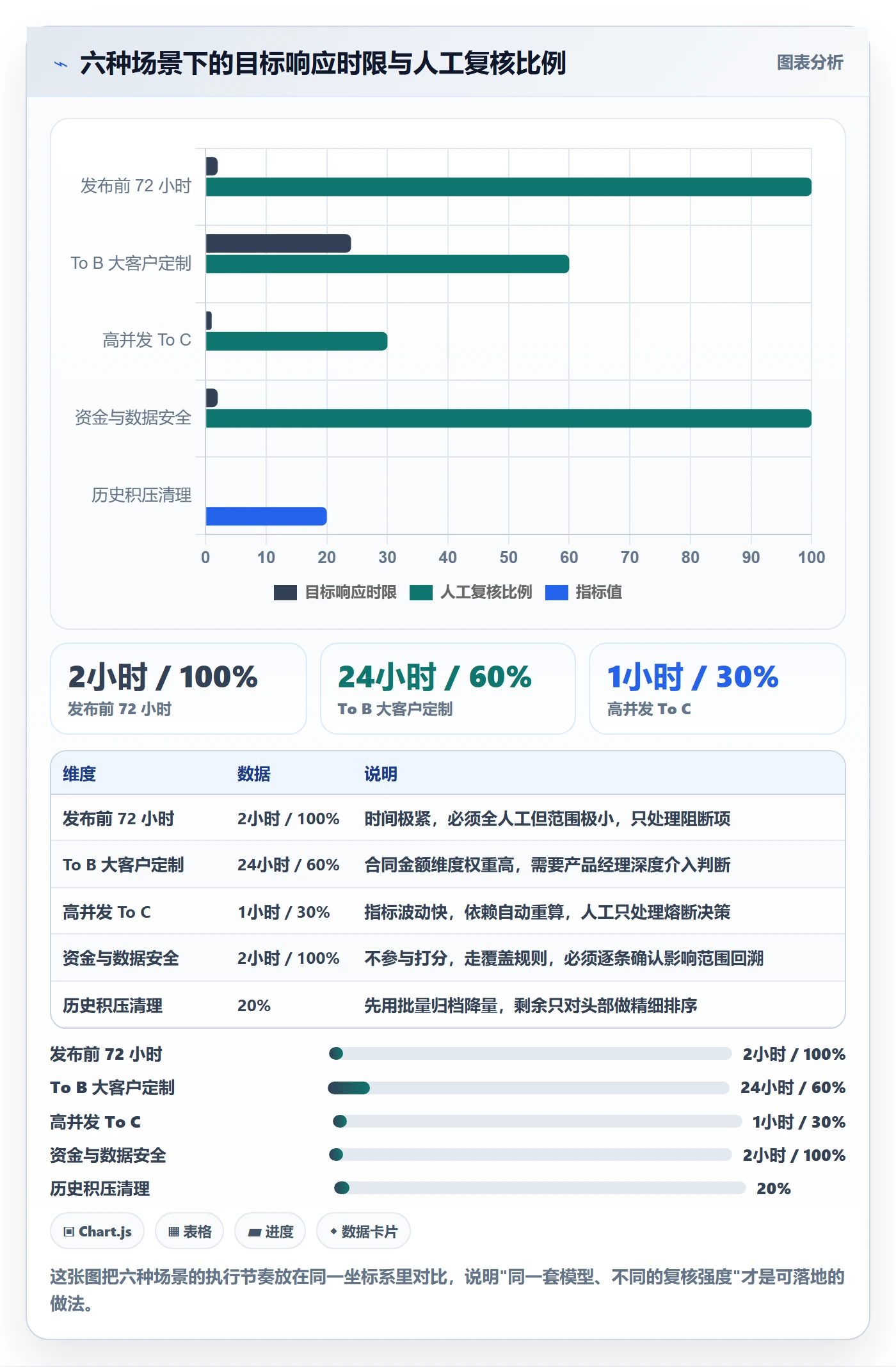Click the lightning icon beside the title
The width and height of the screenshot is (896, 1367).
[61, 64]
